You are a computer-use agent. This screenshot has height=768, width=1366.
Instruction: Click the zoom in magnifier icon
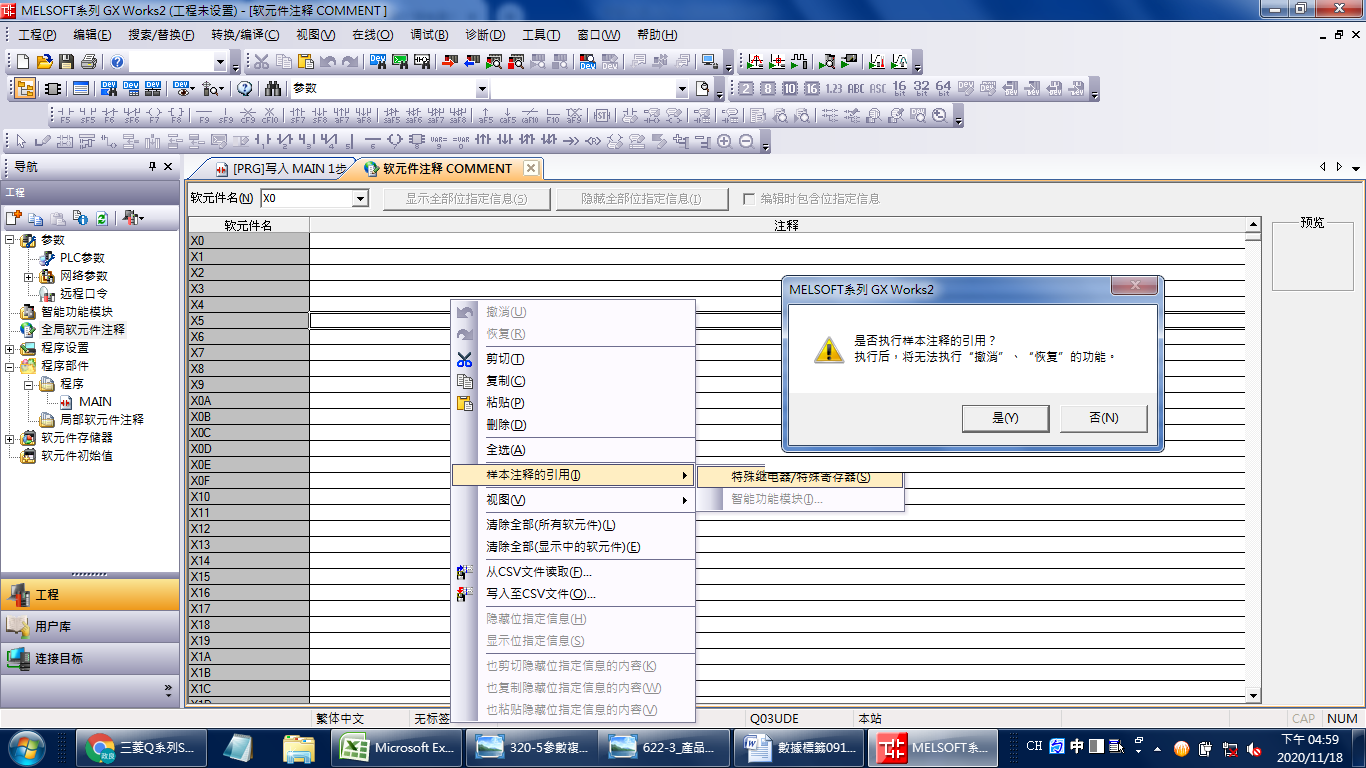pos(724,142)
